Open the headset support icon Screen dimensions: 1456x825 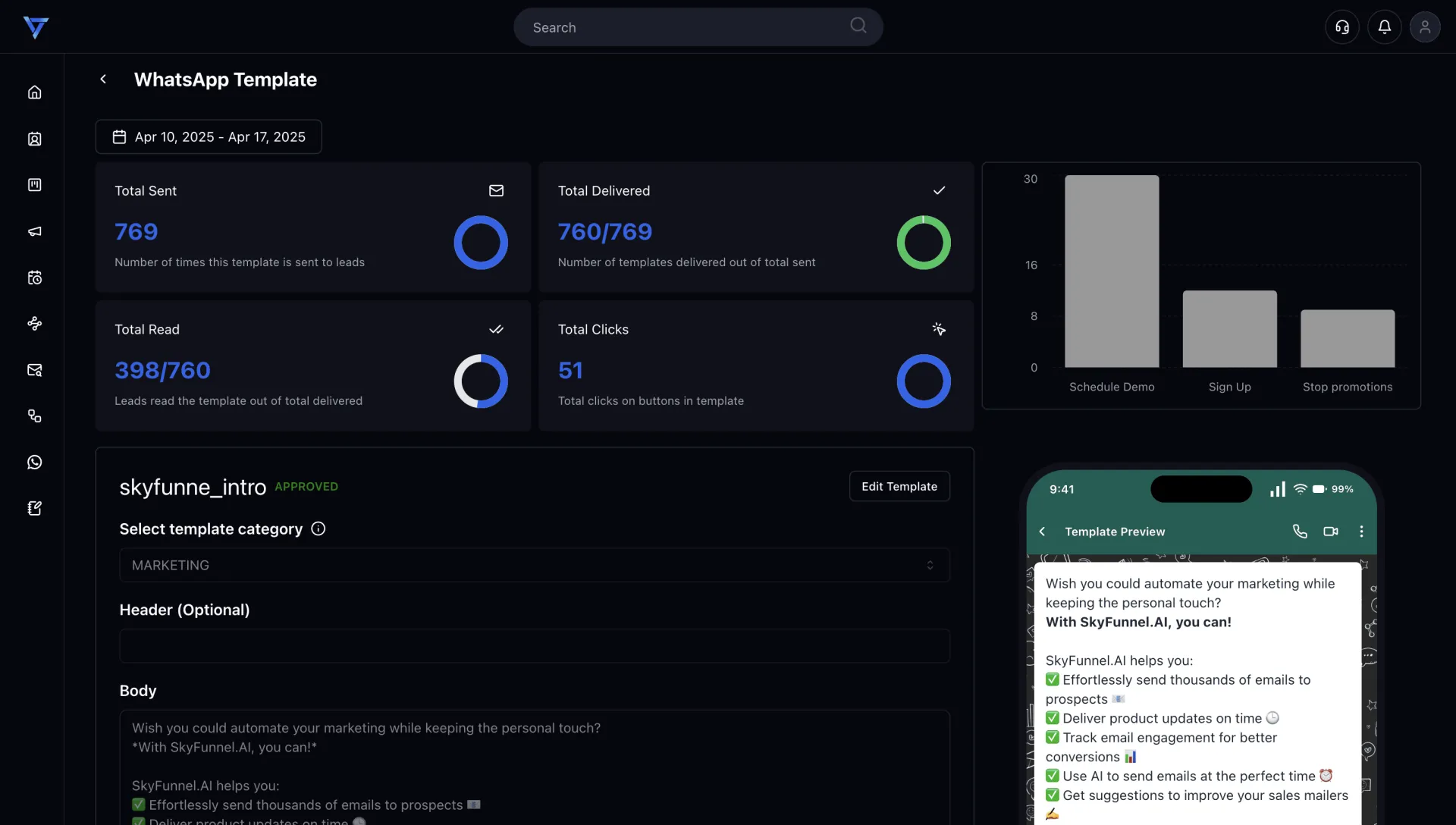tap(1342, 27)
